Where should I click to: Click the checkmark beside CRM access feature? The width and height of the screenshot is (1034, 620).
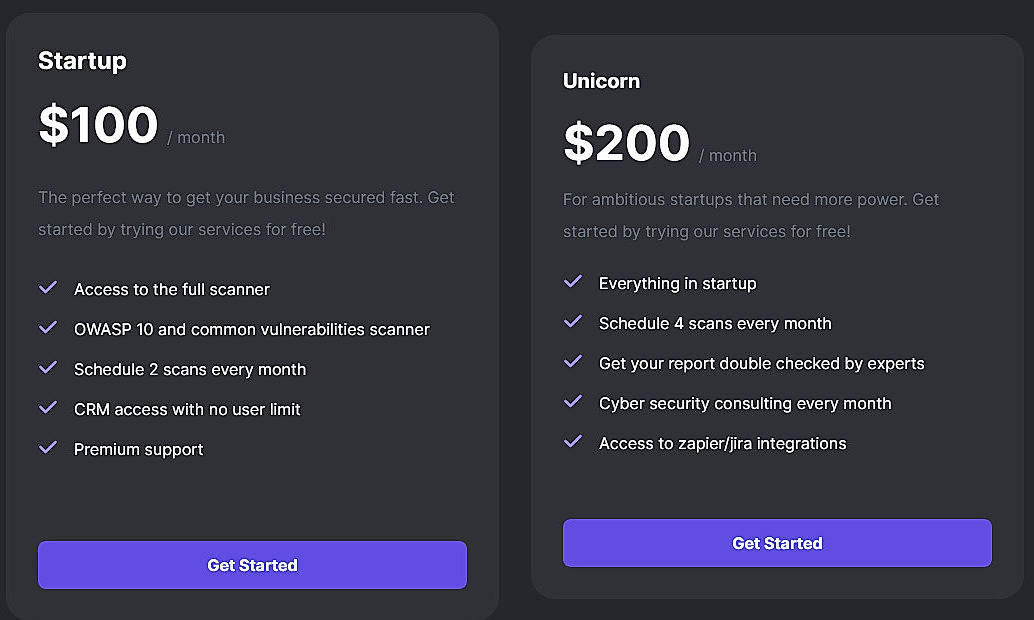pyautogui.click(x=48, y=408)
